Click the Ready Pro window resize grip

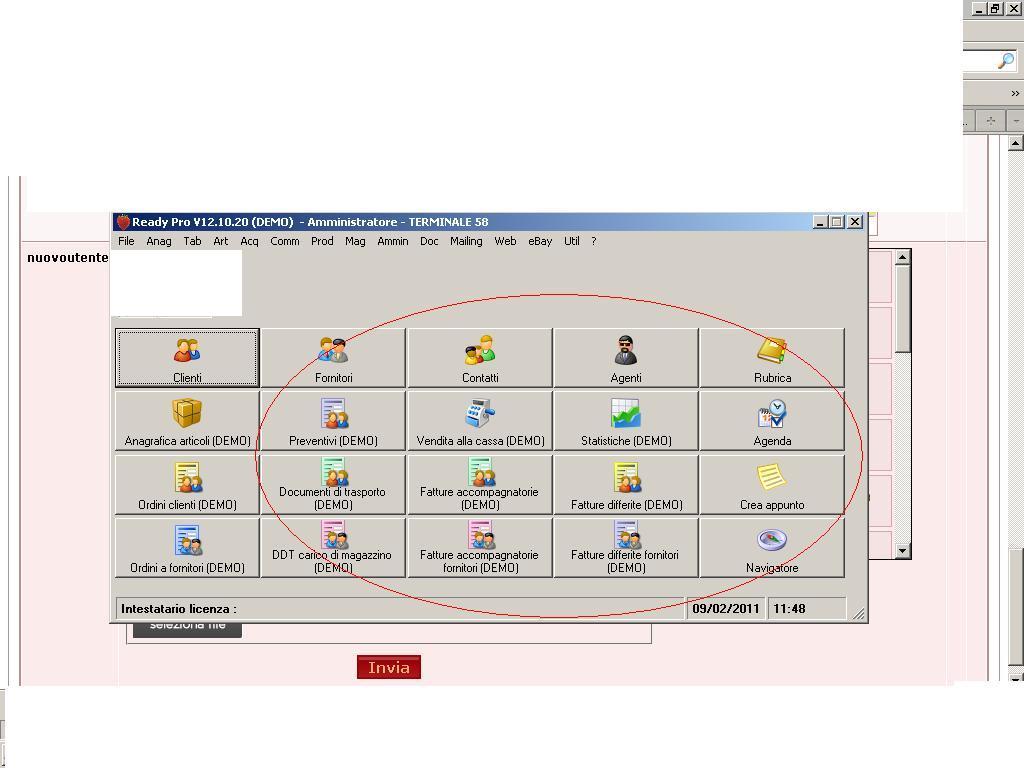(859, 613)
